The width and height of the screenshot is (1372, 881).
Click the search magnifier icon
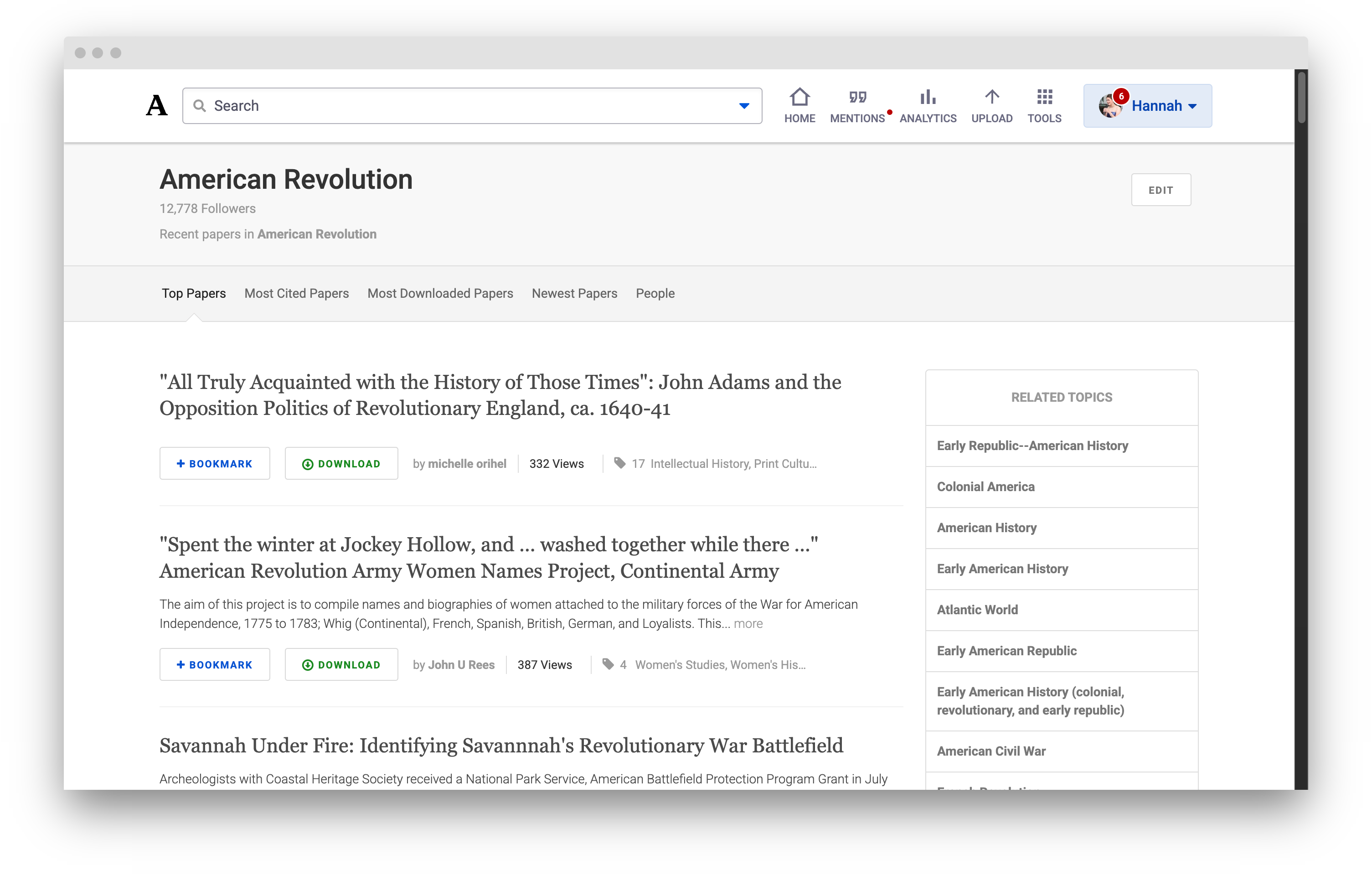[x=199, y=106]
